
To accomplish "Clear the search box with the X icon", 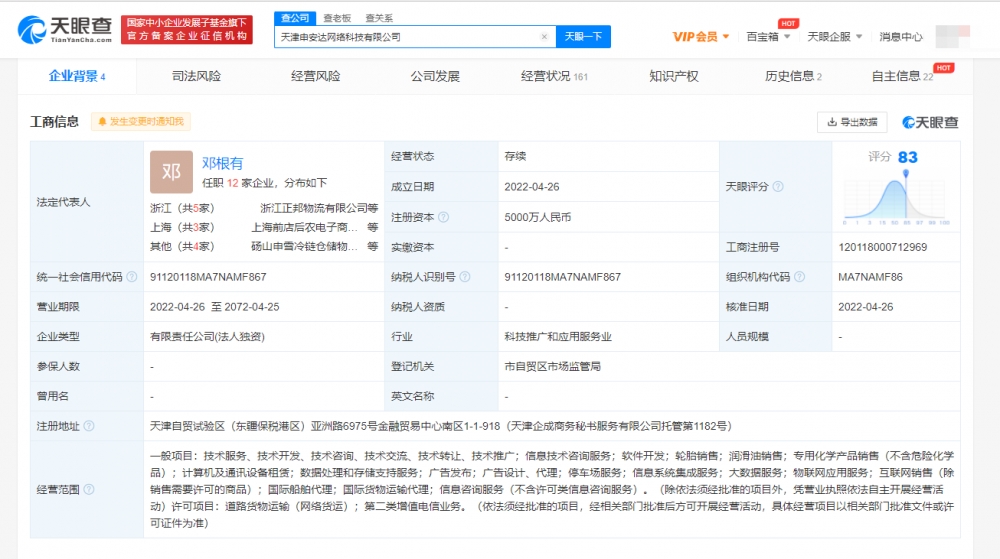I will click(544, 37).
